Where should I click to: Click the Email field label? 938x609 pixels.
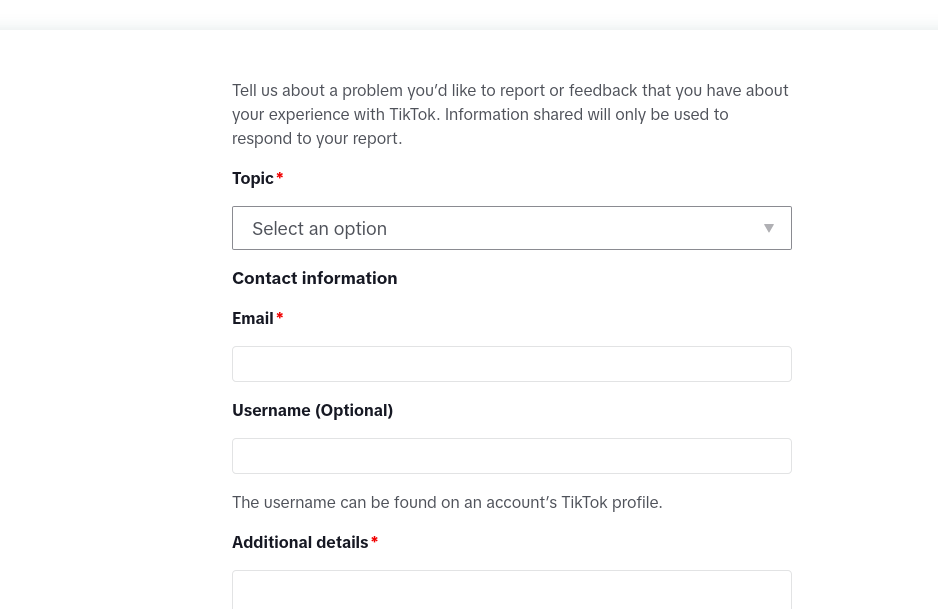pyautogui.click(x=252, y=318)
